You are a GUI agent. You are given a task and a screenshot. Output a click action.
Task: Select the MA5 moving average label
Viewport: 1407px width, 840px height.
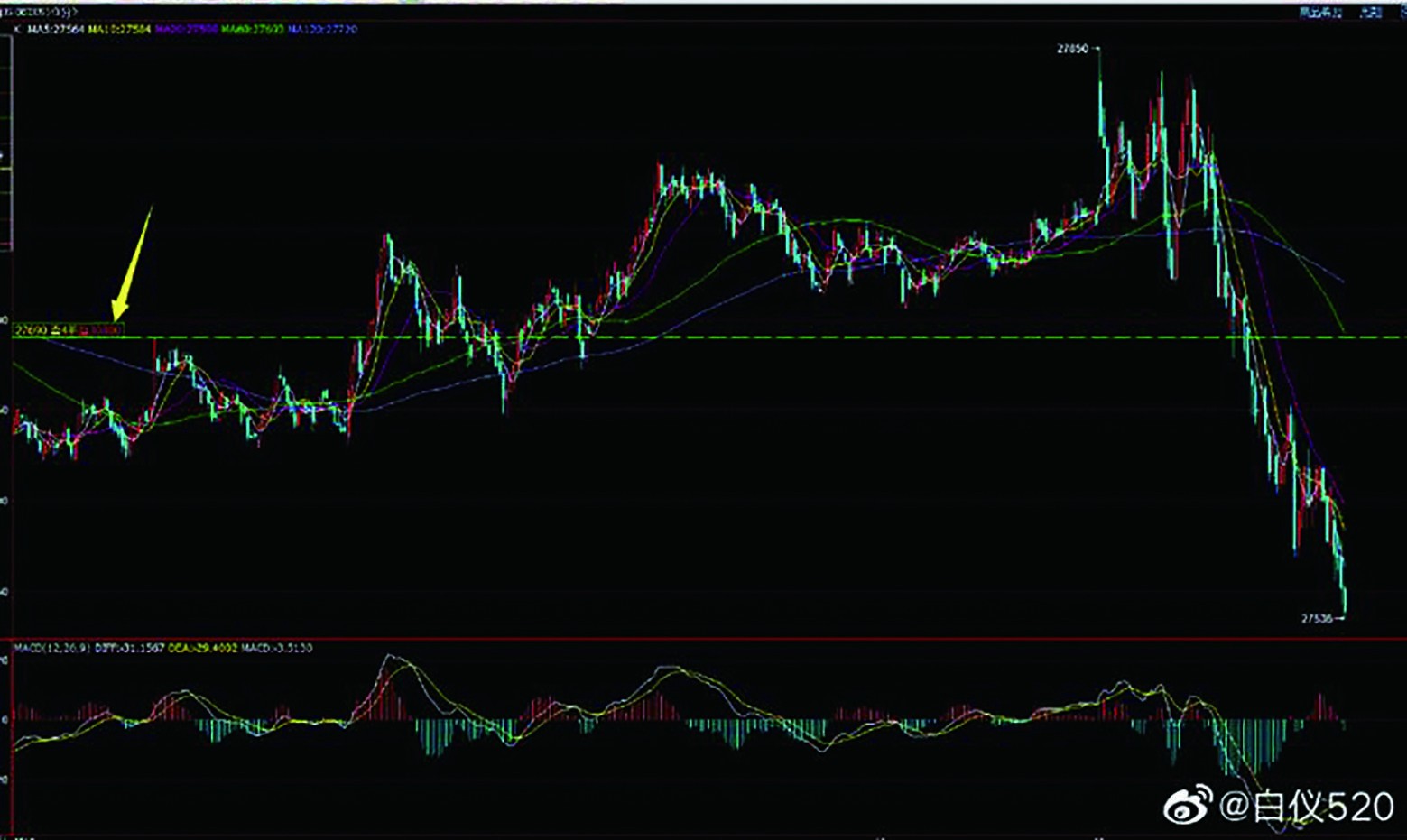pos(56,29)
